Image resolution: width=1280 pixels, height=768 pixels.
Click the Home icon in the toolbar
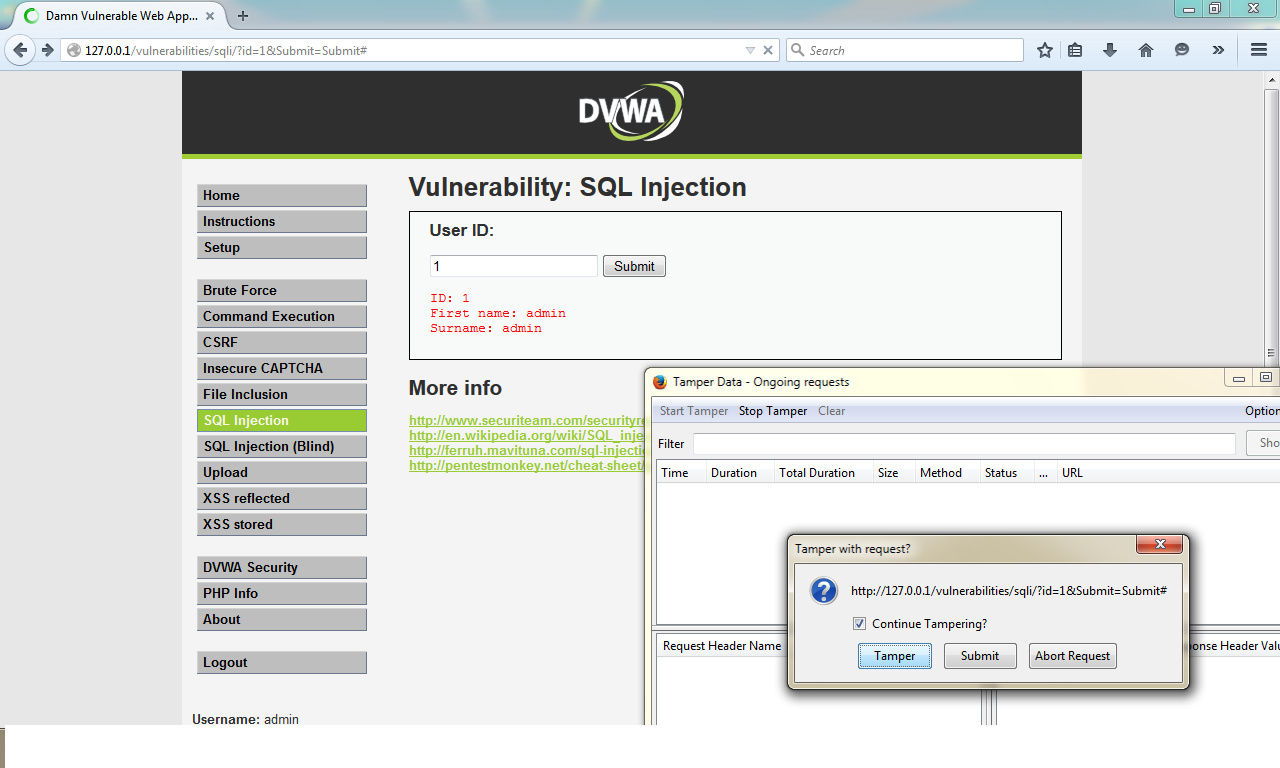[1146, 49]
